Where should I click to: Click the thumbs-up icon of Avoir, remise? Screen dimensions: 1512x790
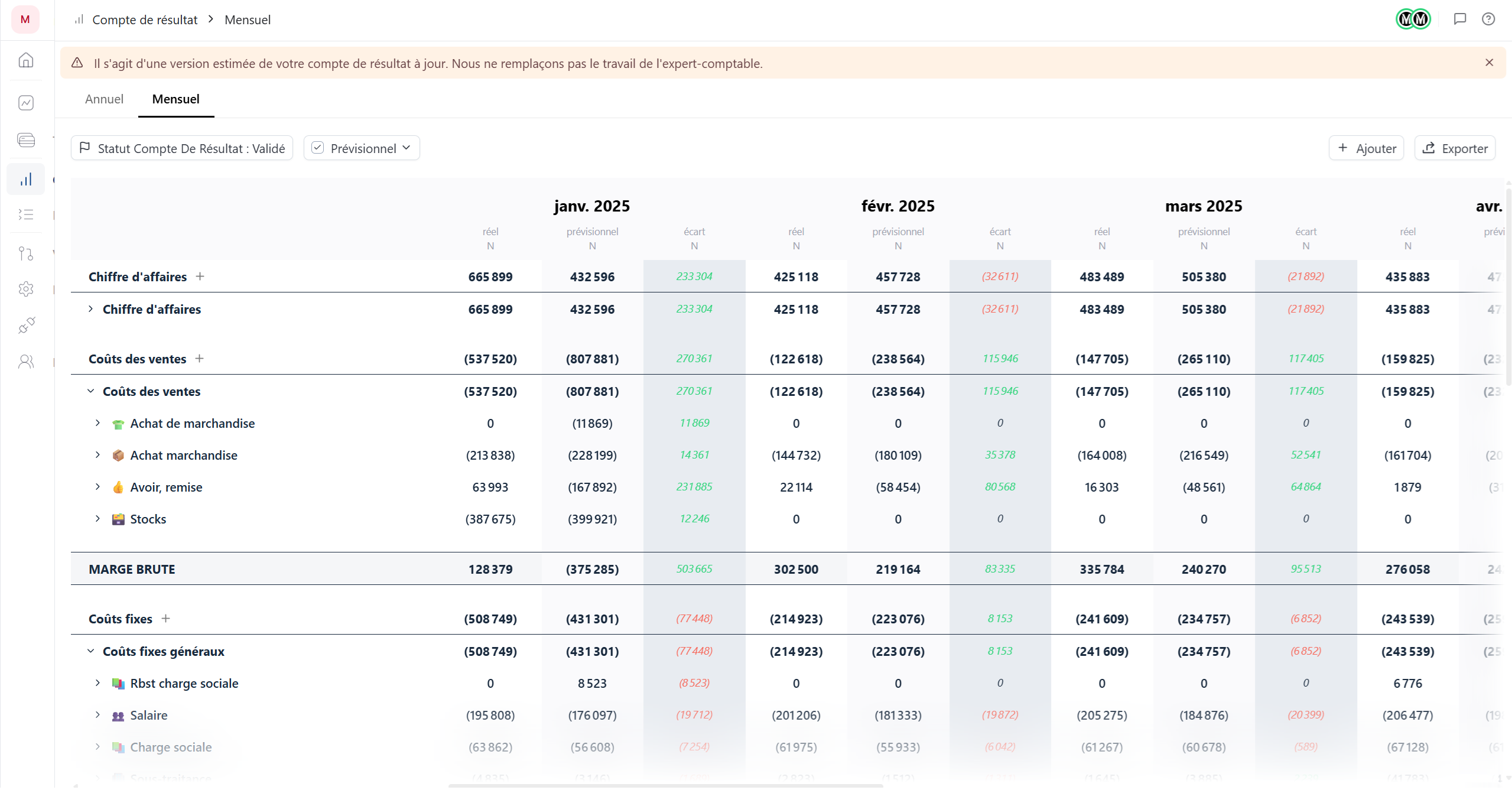click(118, 487)
